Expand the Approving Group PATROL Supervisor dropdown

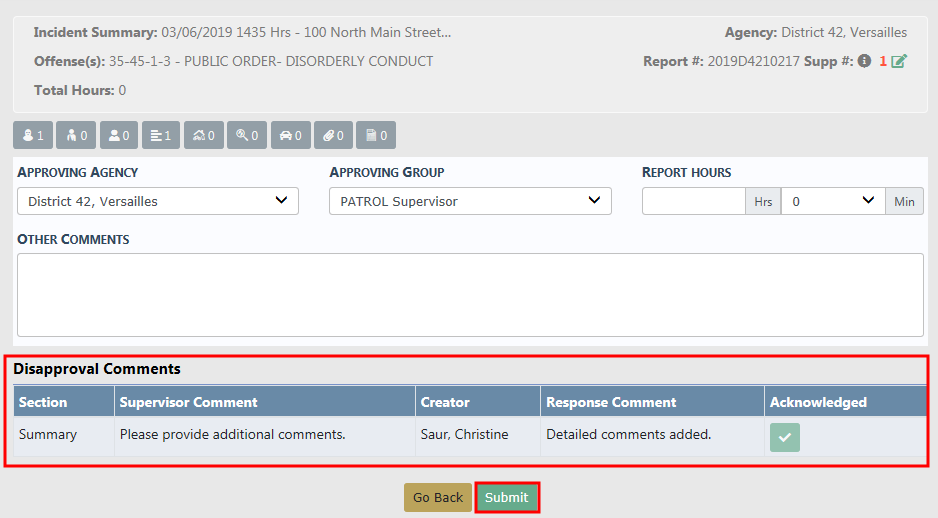pos(470,201)
